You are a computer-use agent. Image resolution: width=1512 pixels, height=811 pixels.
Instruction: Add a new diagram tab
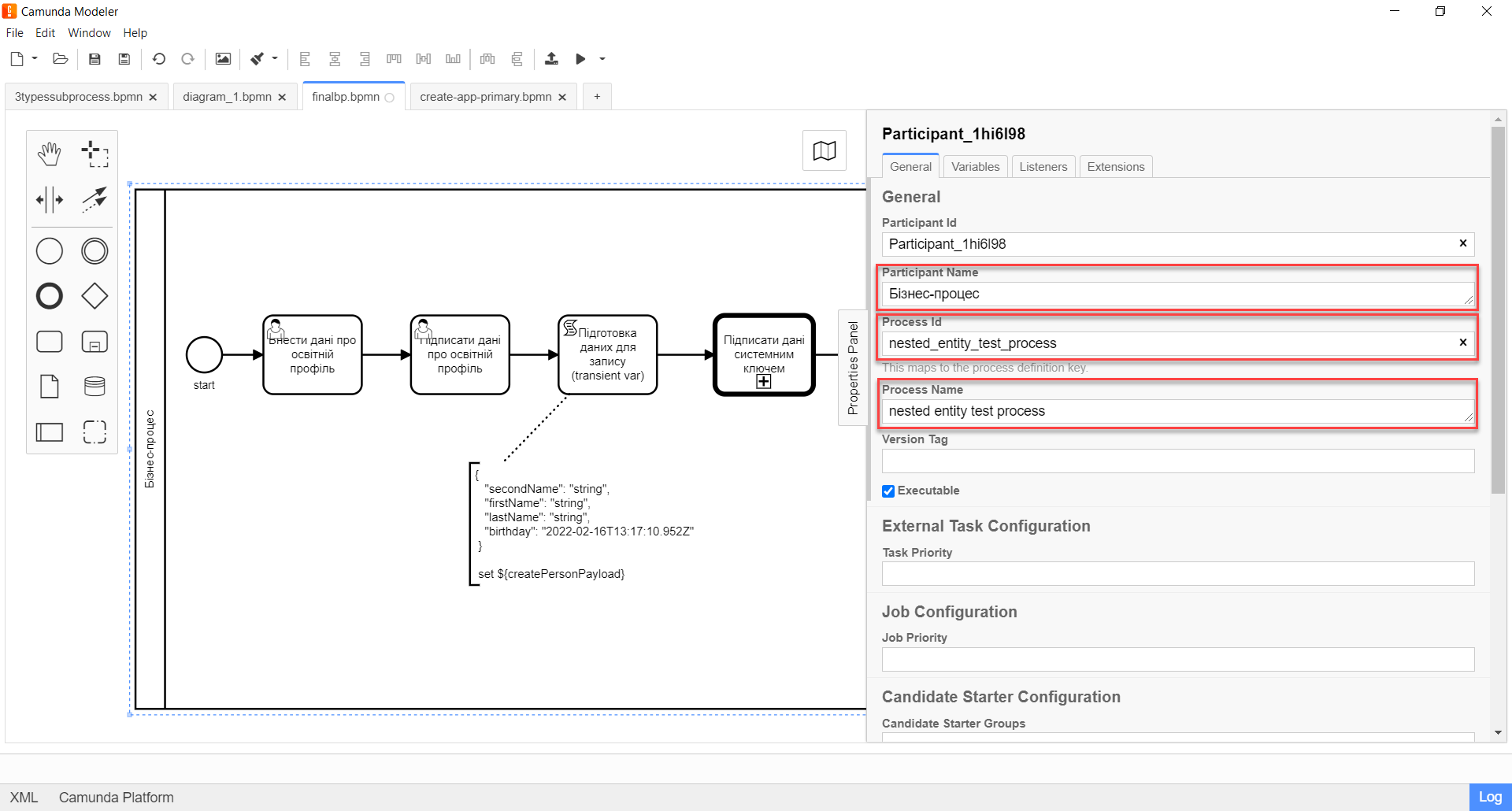click(597, 97)
